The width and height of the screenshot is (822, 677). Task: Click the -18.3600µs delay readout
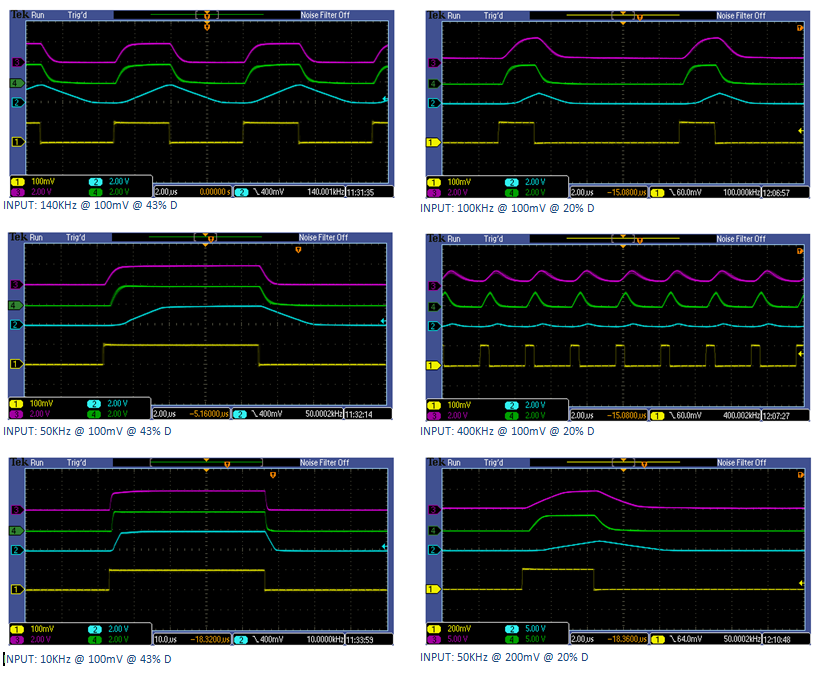[626, 639]
